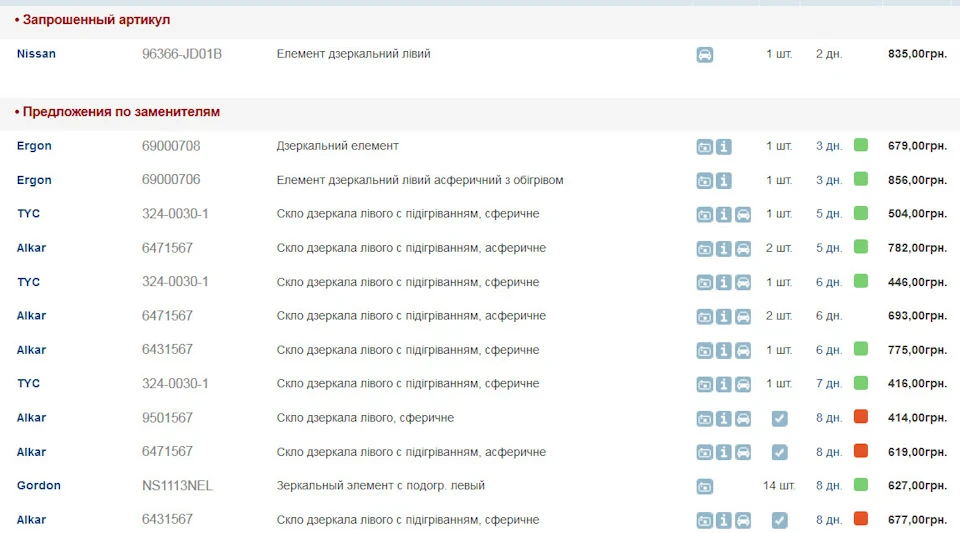960x533 pixels.
Task: Open the photo icon in the 782,00грн. Alkar row
Action: pos(705,249)
